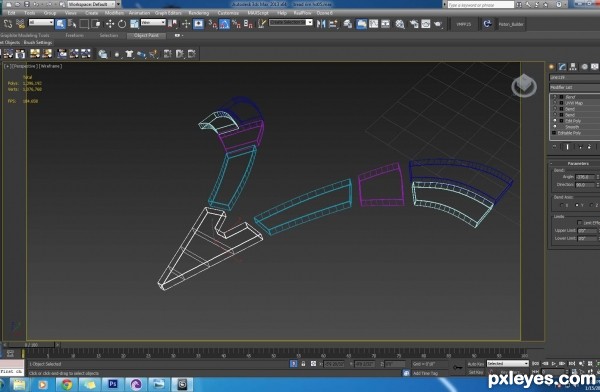Screen dimensions: 600x392
Task: Open Edit Named Selection Sets
Action: click(262, 24)
